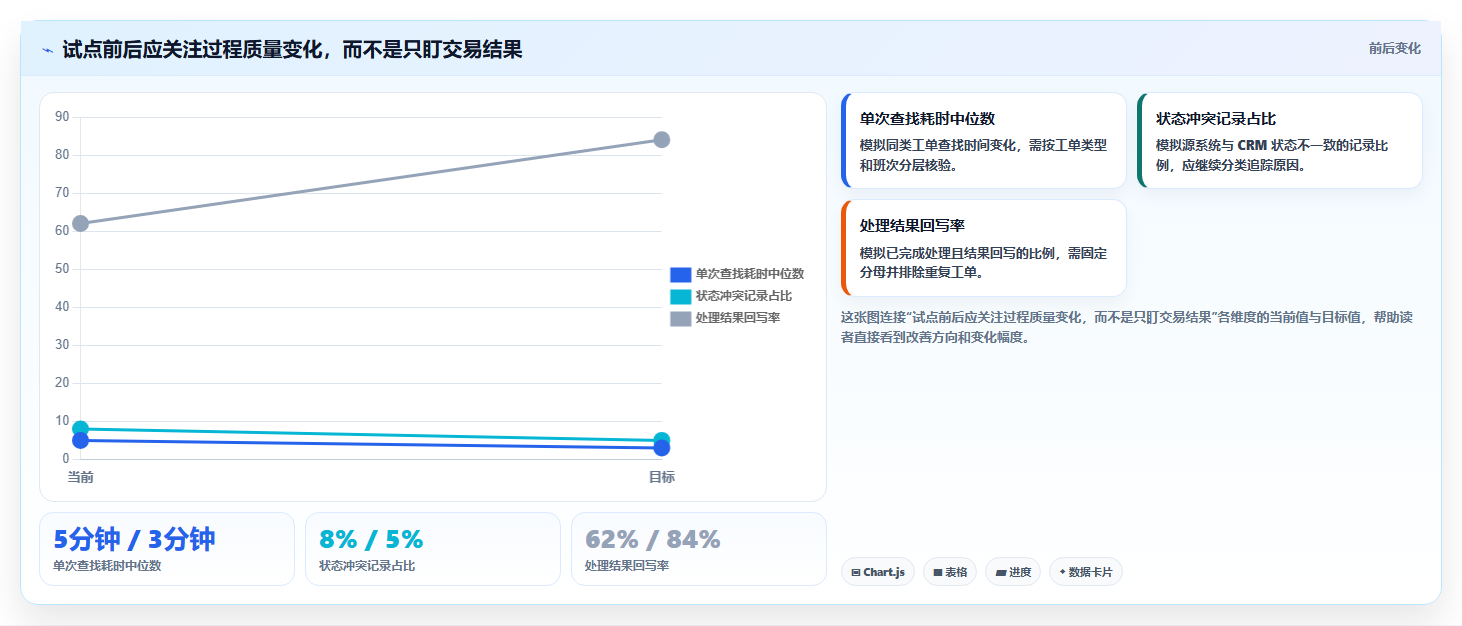The width and height of the screenshot is (1462, 626).
Task: Click the icon in the 表格 chip
Action: click(938, 573)
